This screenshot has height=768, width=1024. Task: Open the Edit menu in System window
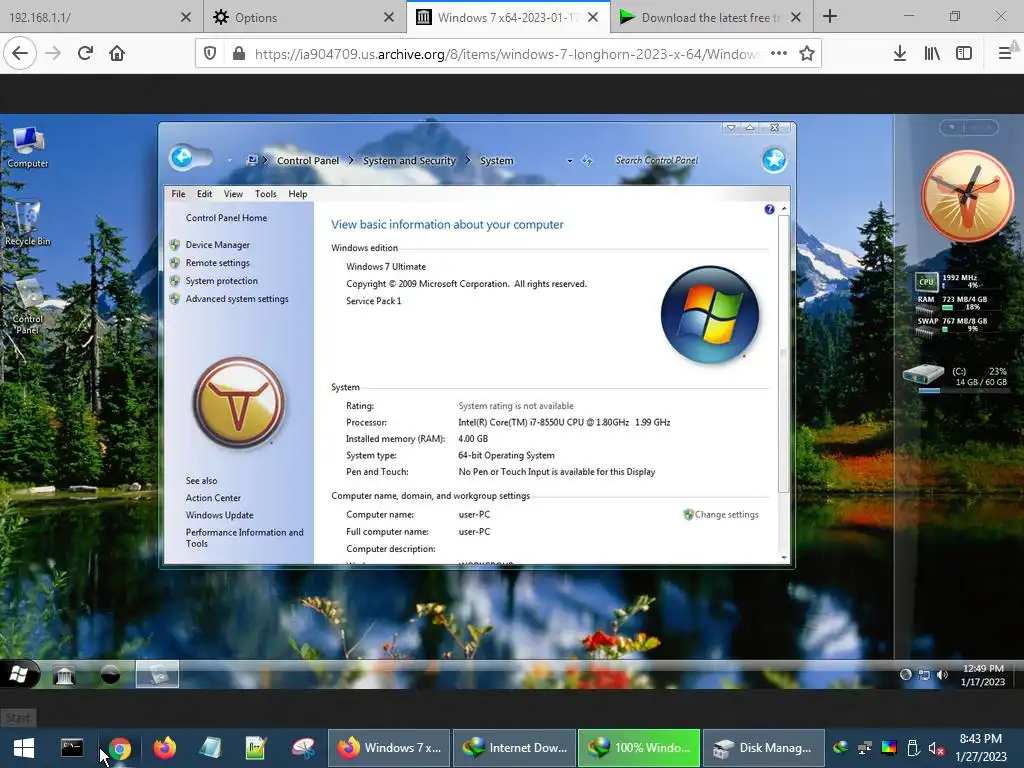(x=204, y=194)
